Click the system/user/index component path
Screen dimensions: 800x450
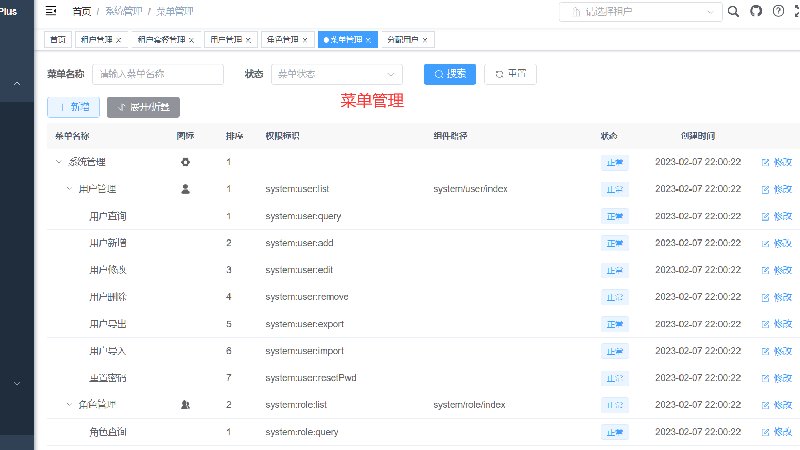(470, 189)
